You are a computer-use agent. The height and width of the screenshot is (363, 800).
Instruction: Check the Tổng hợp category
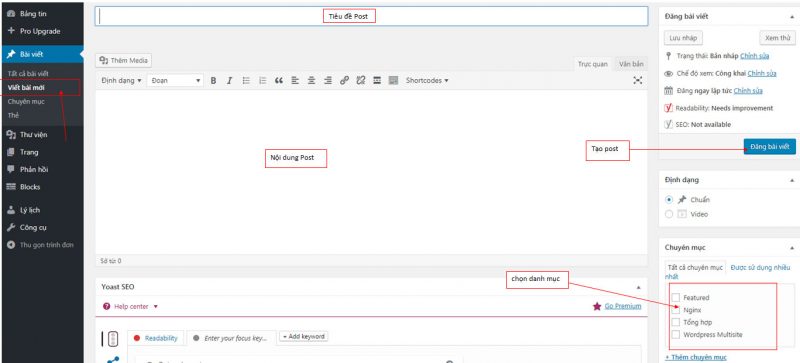676,322
